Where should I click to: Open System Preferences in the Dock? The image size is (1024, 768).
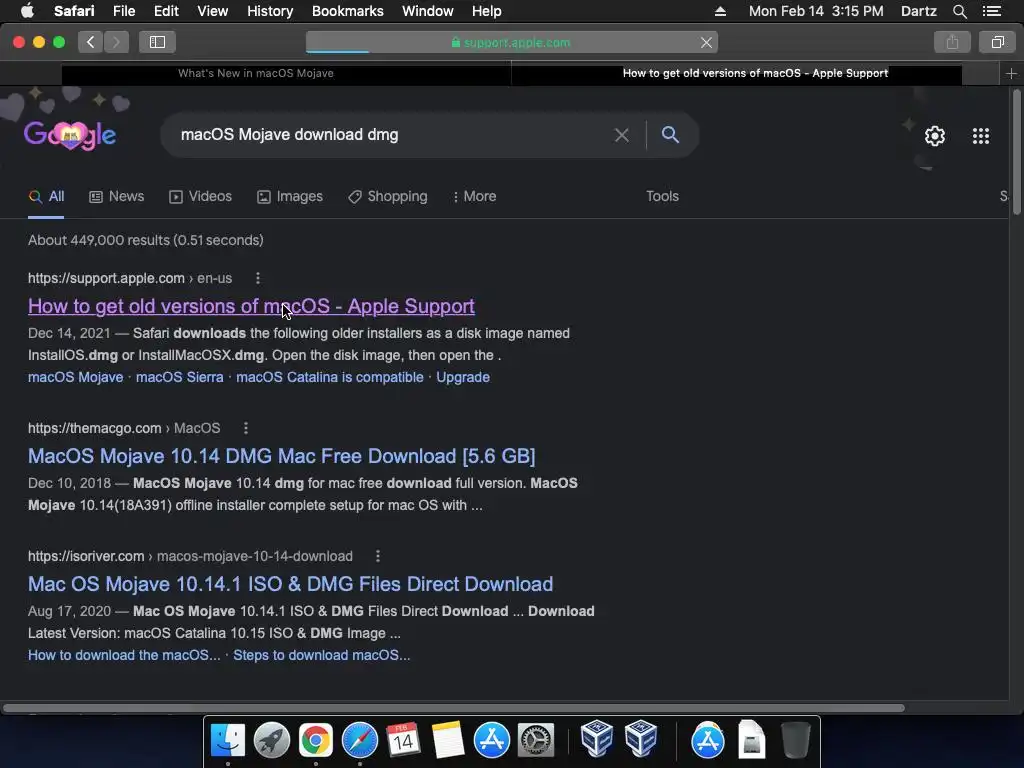[536, 740]
